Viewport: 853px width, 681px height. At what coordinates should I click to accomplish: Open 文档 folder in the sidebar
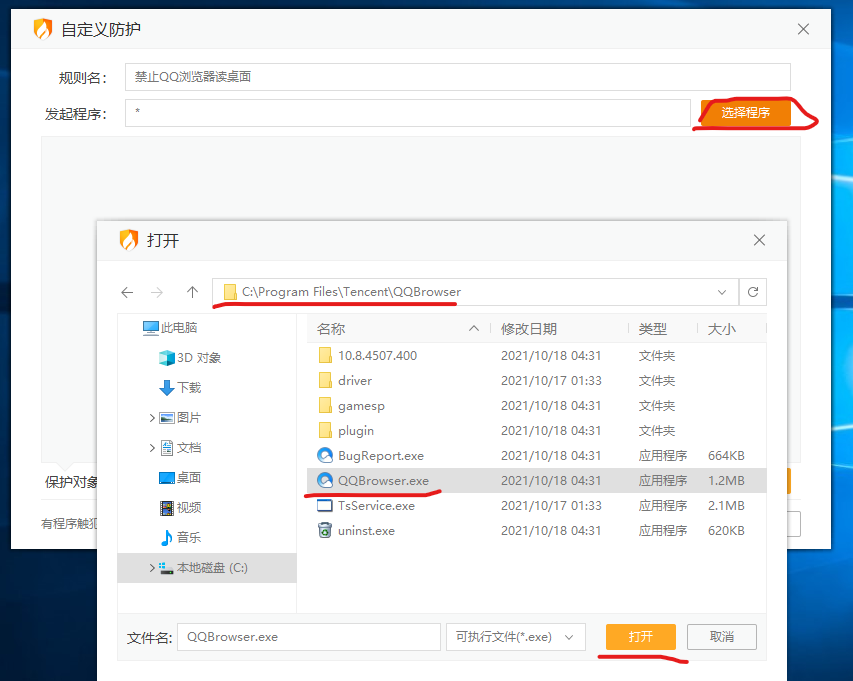click(x=189, y=447)
